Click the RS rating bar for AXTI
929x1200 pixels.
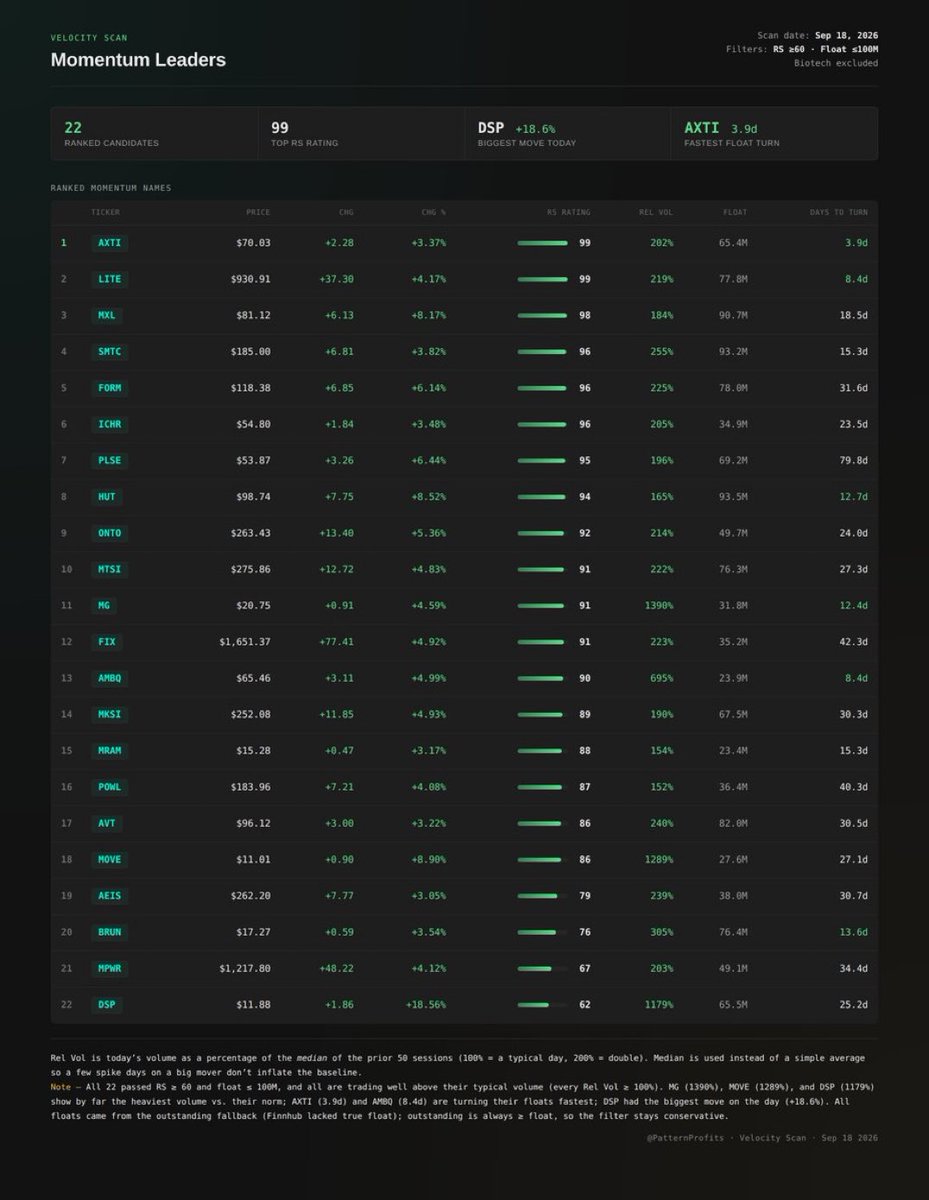point(542,243)
